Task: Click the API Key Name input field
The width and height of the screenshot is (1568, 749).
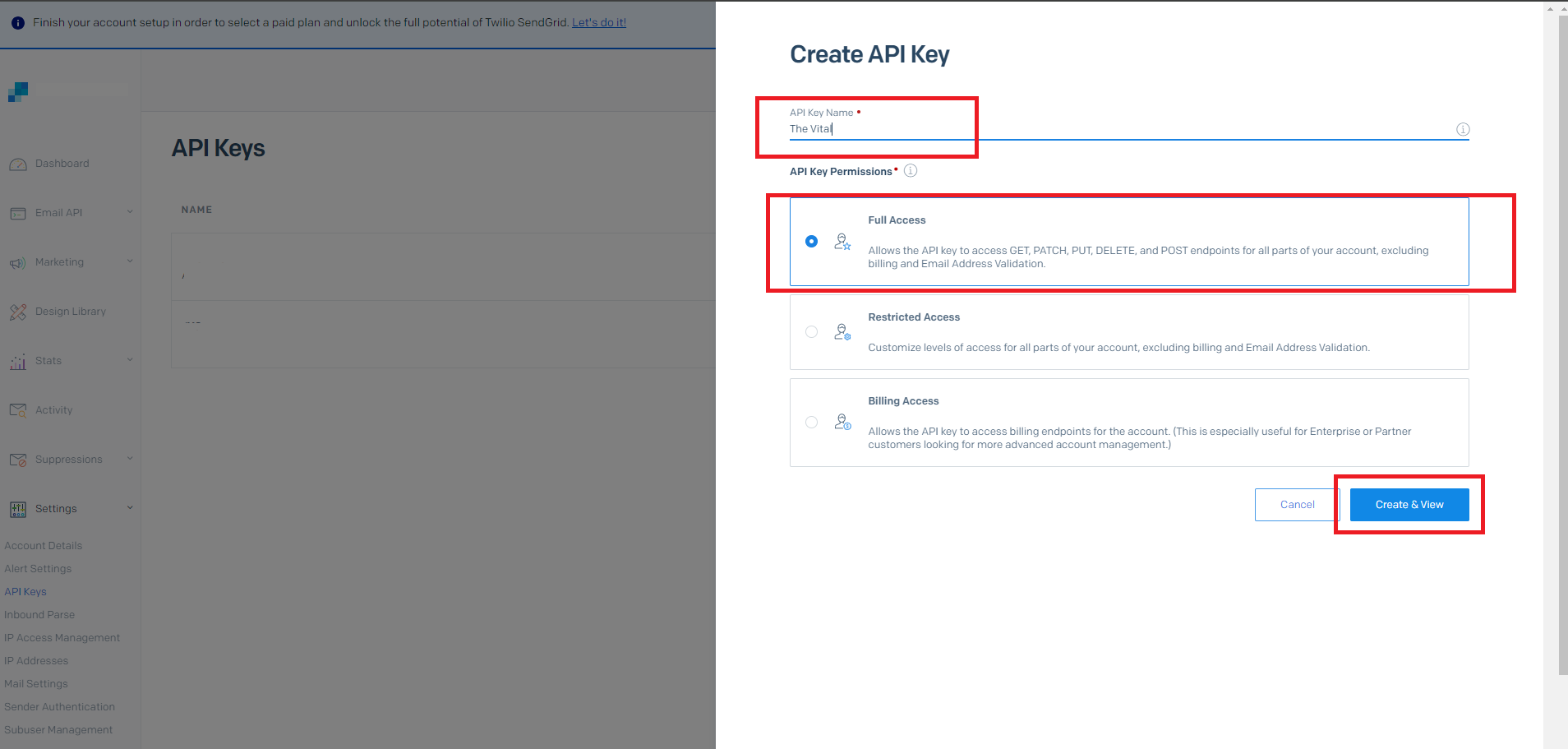Action: tap(1118, 129)
